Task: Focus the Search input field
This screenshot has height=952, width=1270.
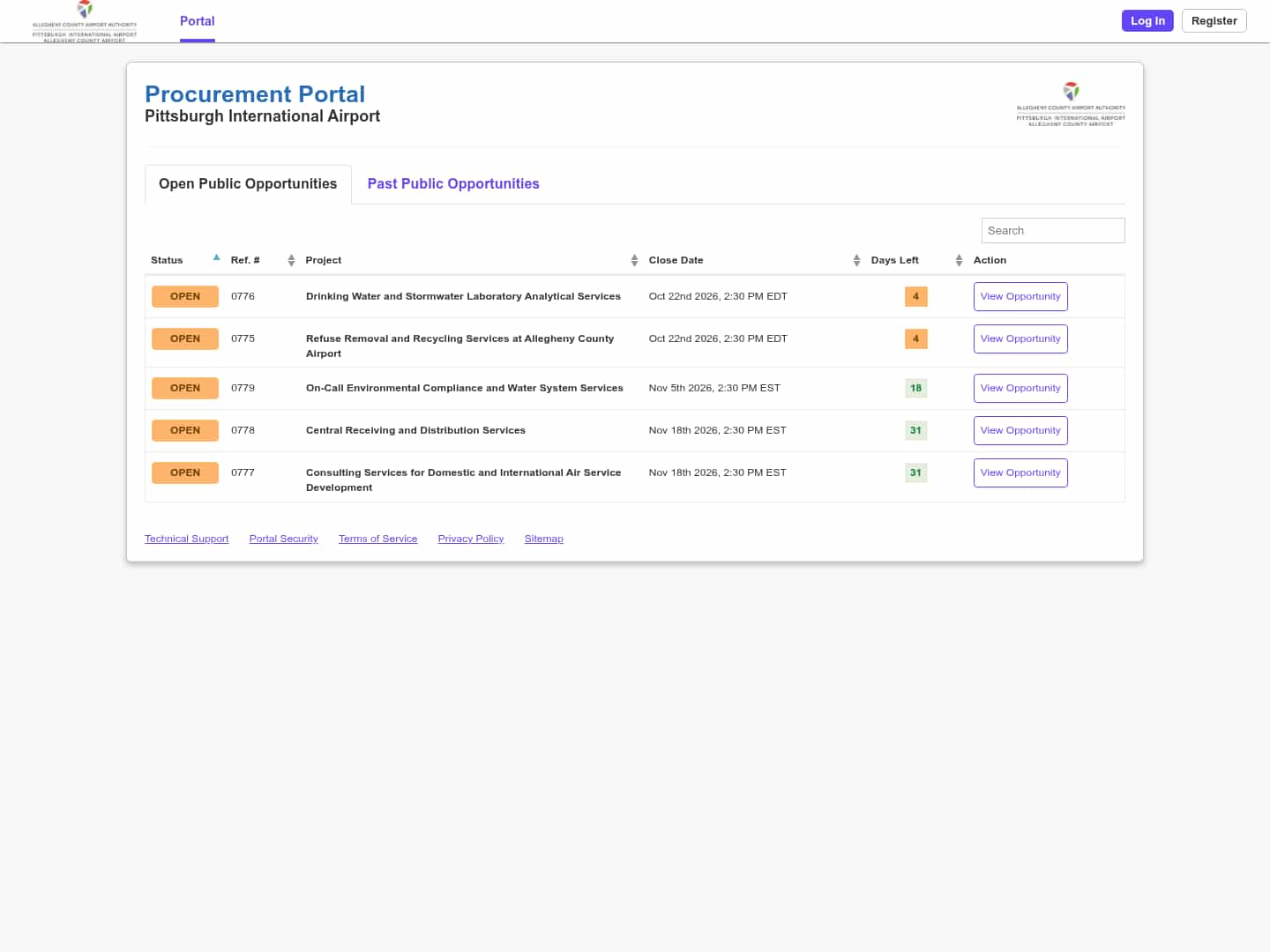Action: tap(1053, 230)
